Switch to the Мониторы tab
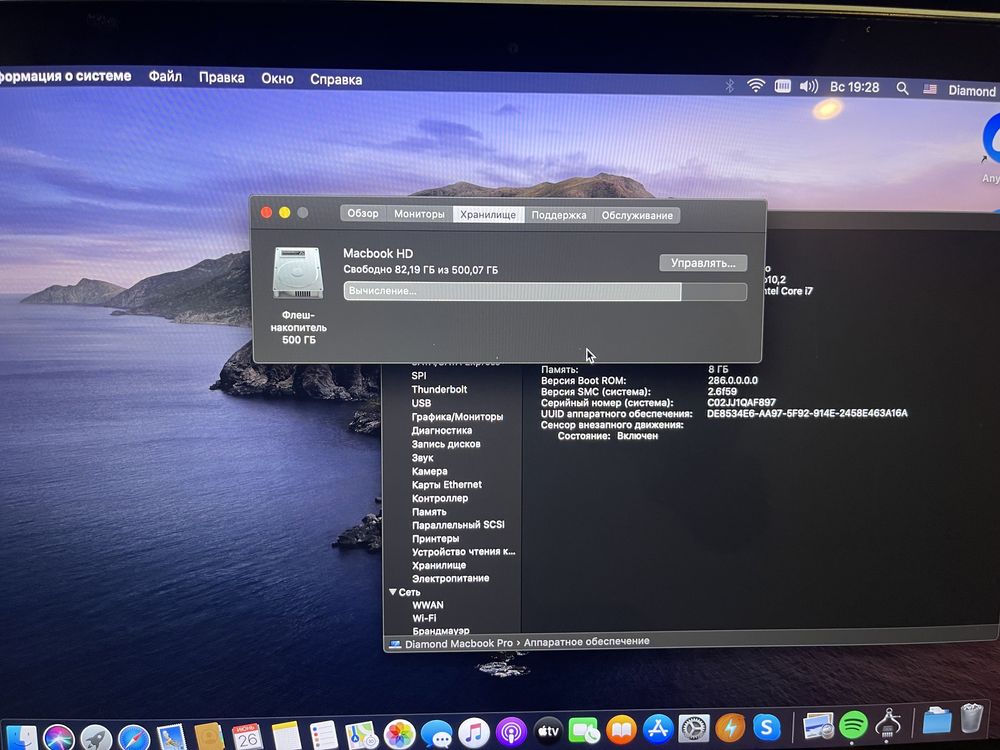 (419, 214)
